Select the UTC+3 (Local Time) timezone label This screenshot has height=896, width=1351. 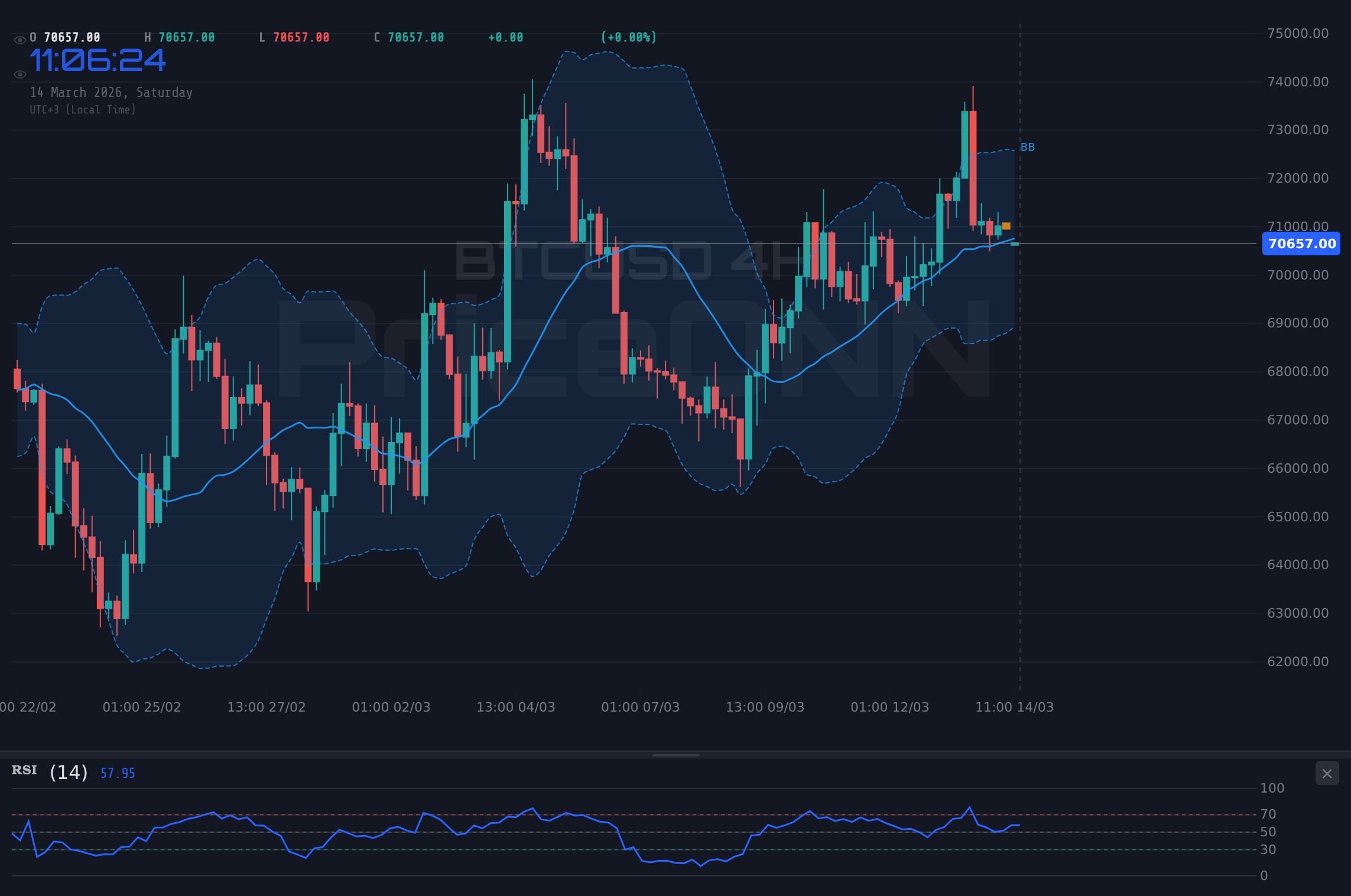[x=83, y=109]
